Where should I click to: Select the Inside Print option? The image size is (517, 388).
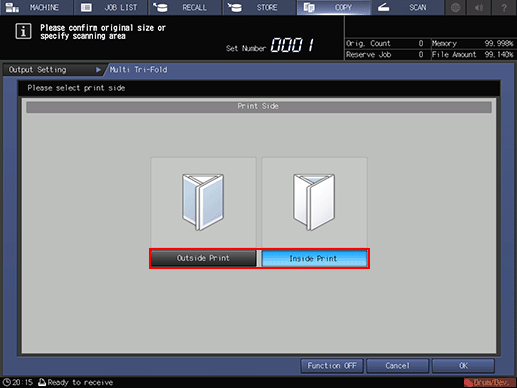[314, 258]
